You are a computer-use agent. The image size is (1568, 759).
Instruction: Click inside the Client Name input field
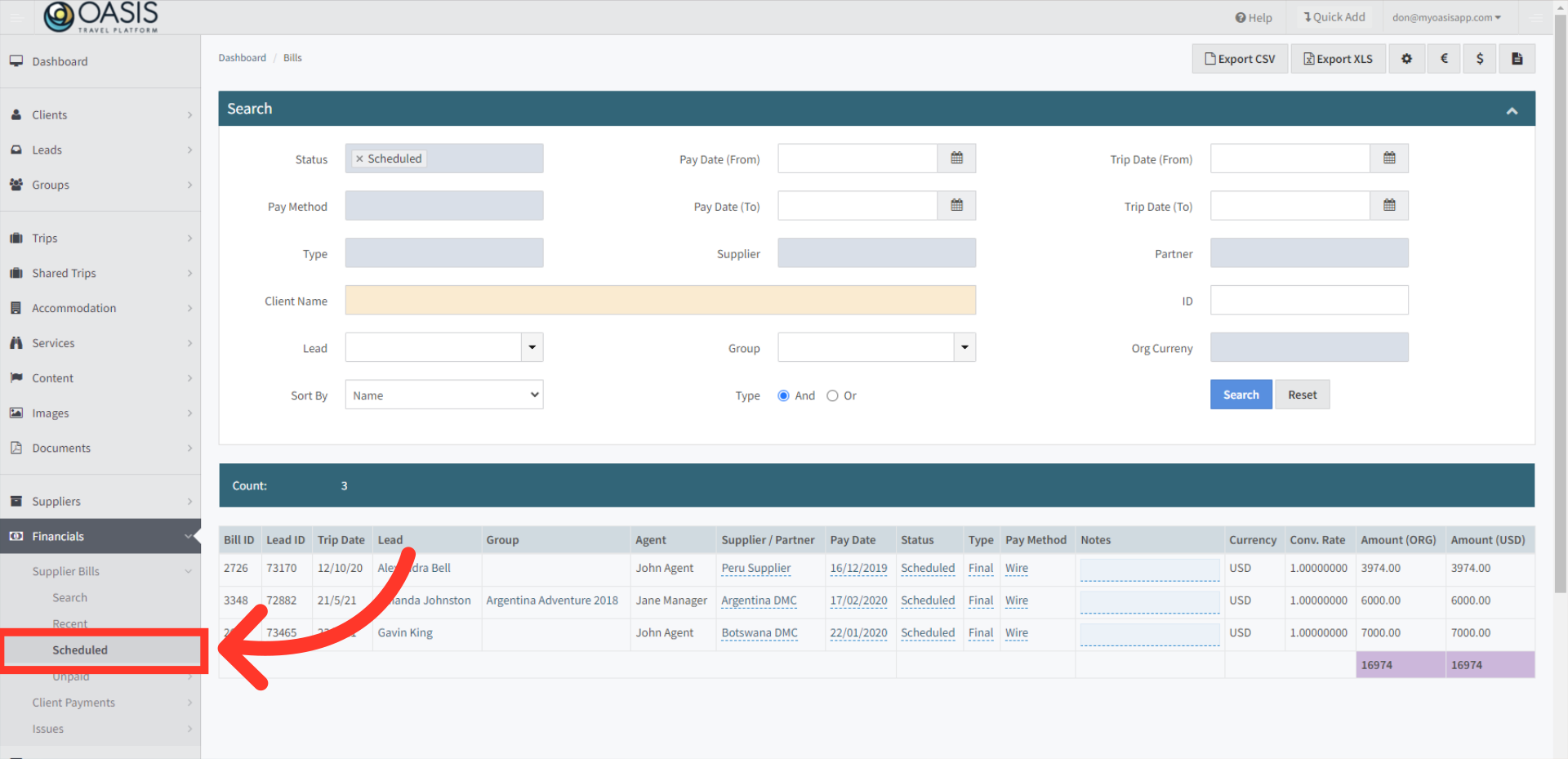[660, 300]
